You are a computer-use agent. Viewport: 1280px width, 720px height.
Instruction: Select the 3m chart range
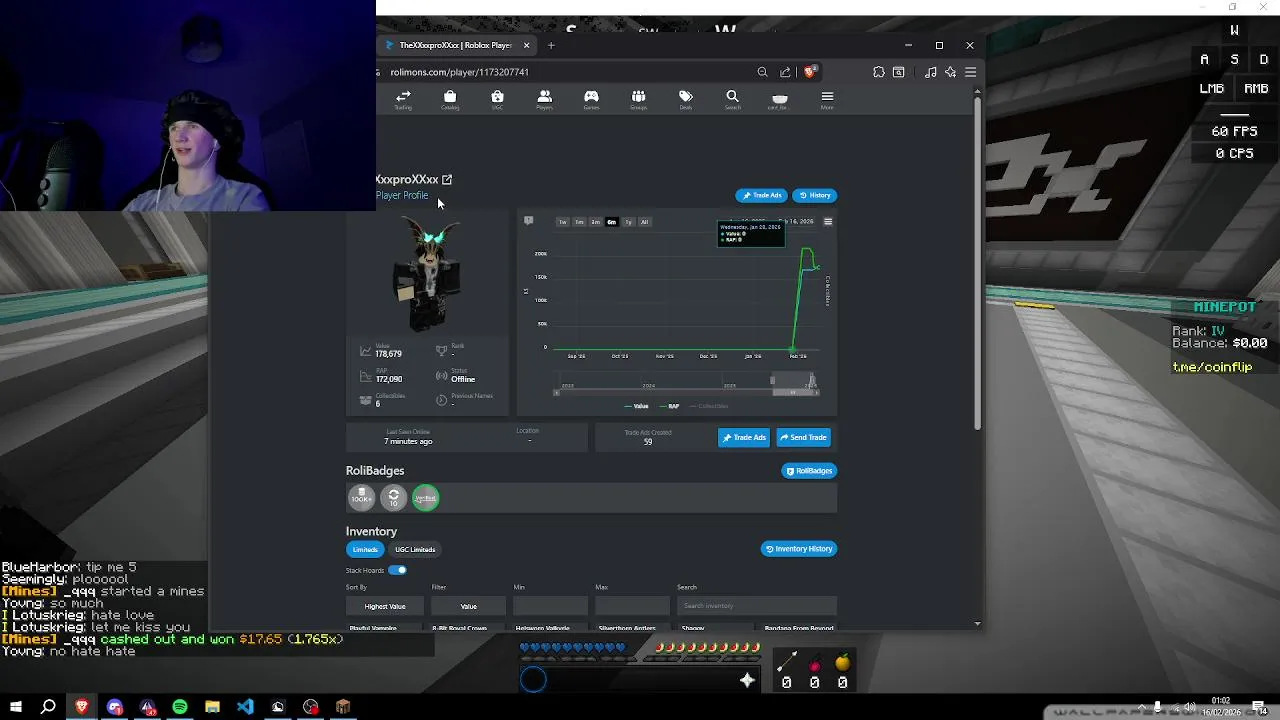point(595,222)
